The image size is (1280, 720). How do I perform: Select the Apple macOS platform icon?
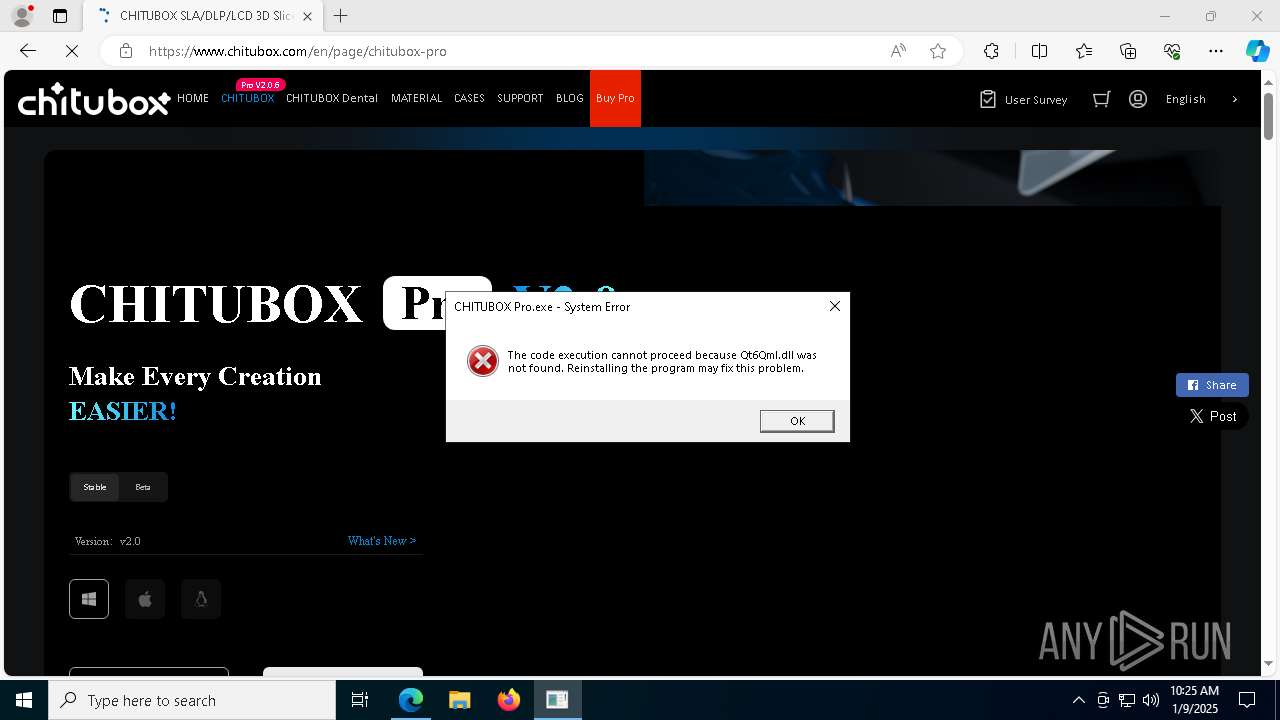click(x=145, y=599)
